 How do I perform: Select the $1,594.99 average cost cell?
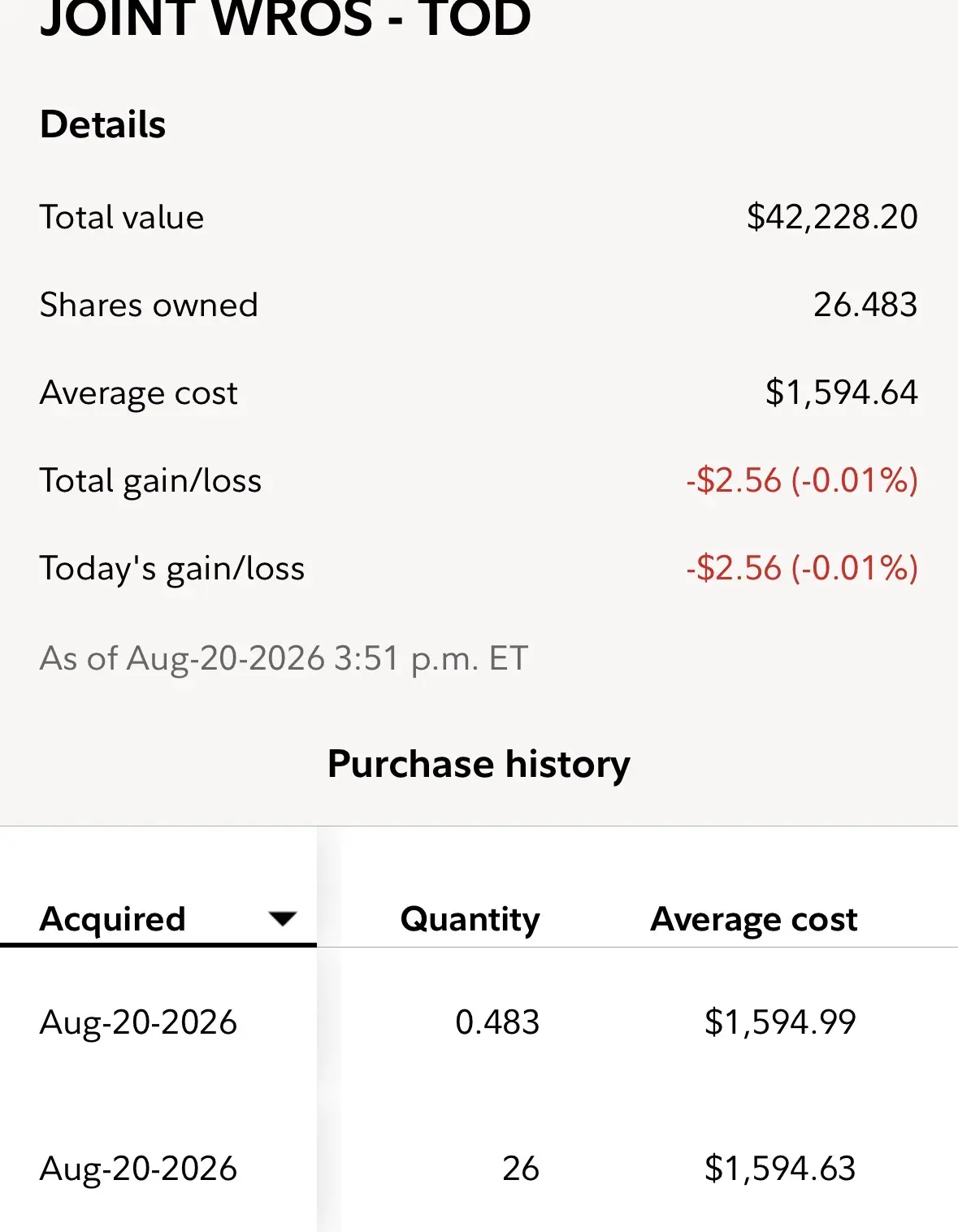(x=780, y=1022)
